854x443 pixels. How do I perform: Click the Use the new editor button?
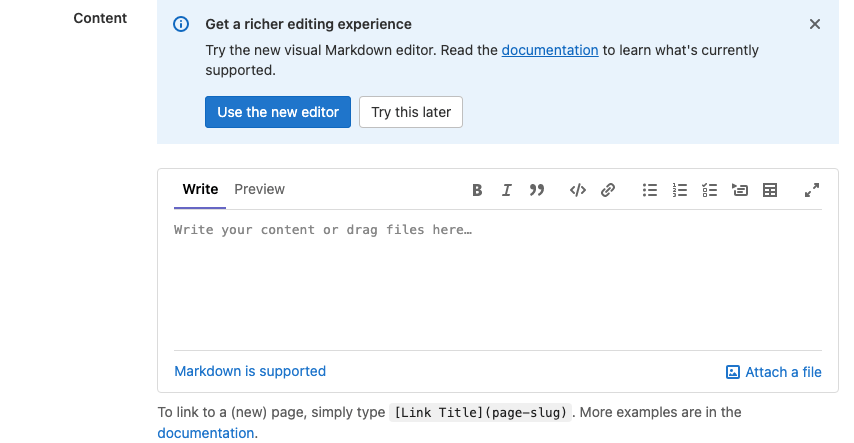[278, 112]
